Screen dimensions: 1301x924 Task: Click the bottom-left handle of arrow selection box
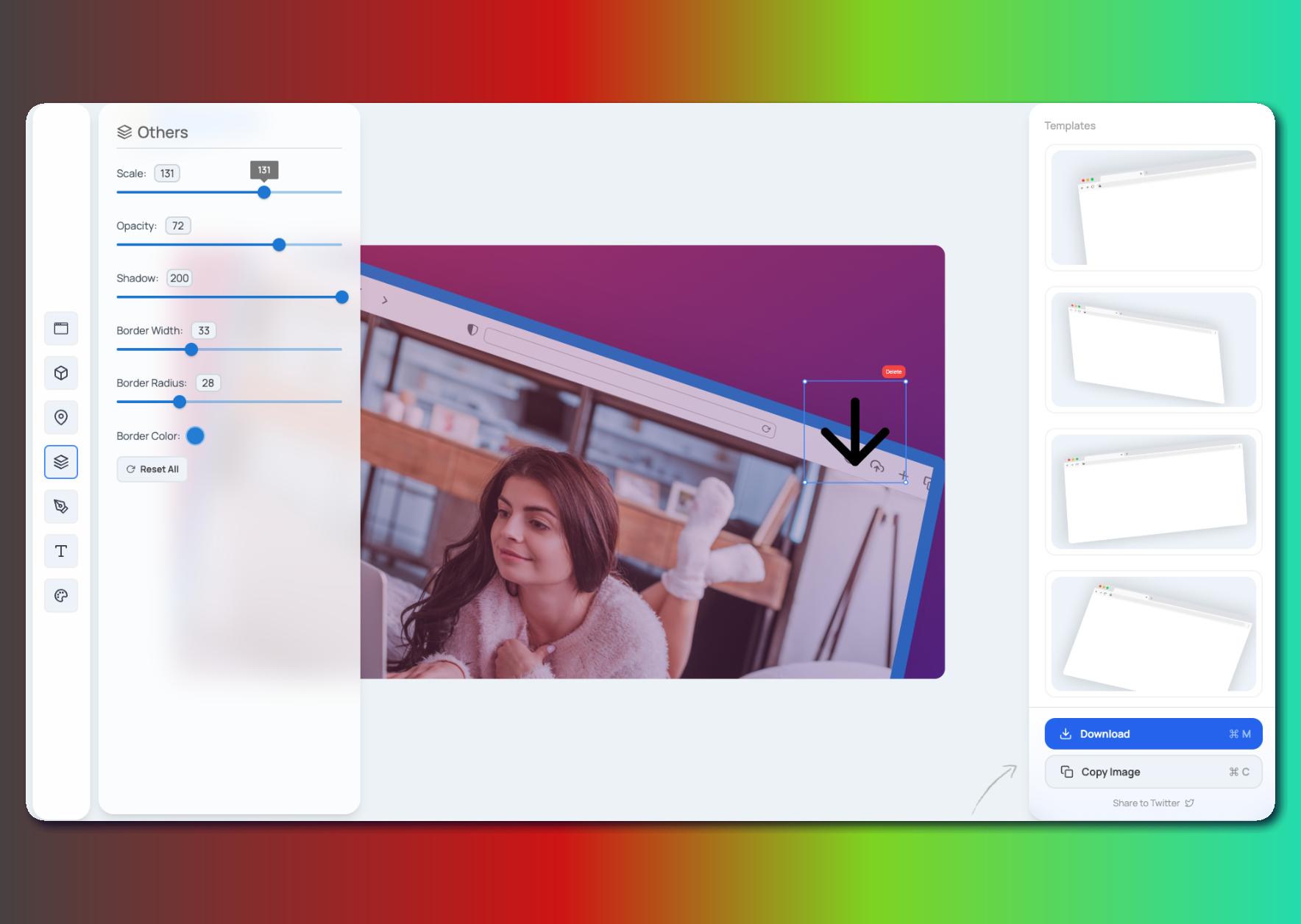(x=805, y=482)
